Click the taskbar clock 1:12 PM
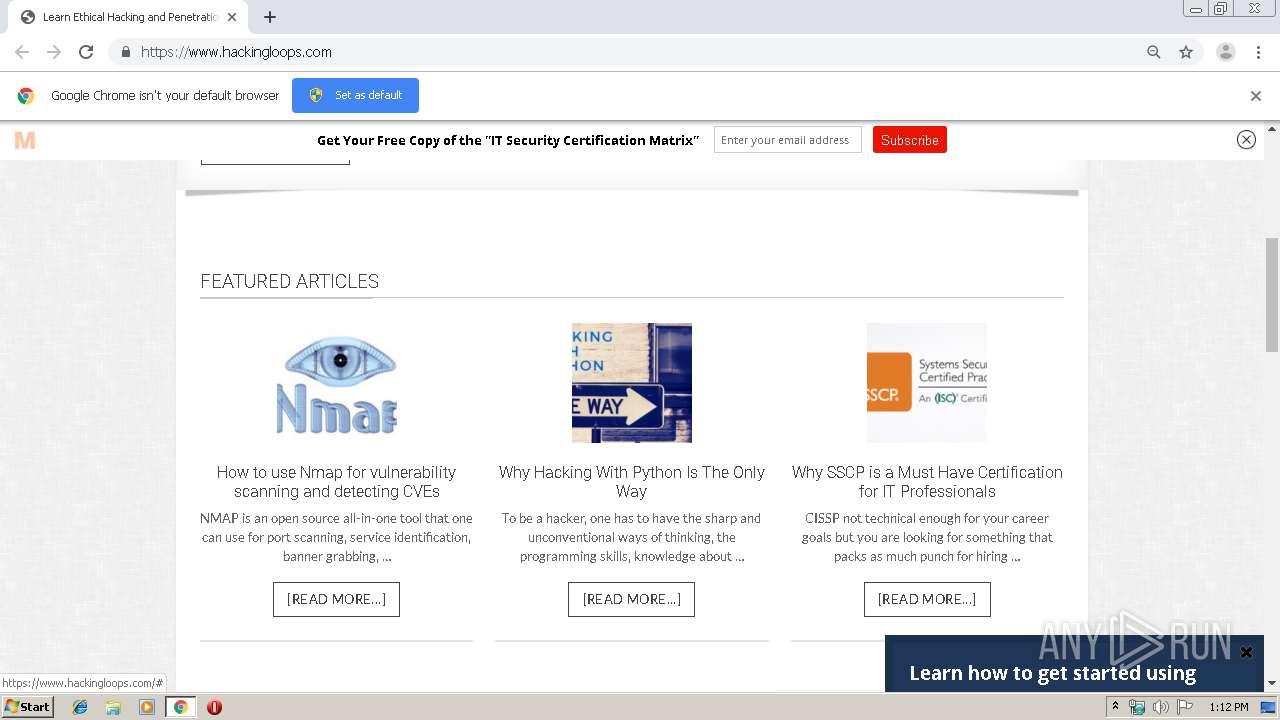 (1229, 707)
